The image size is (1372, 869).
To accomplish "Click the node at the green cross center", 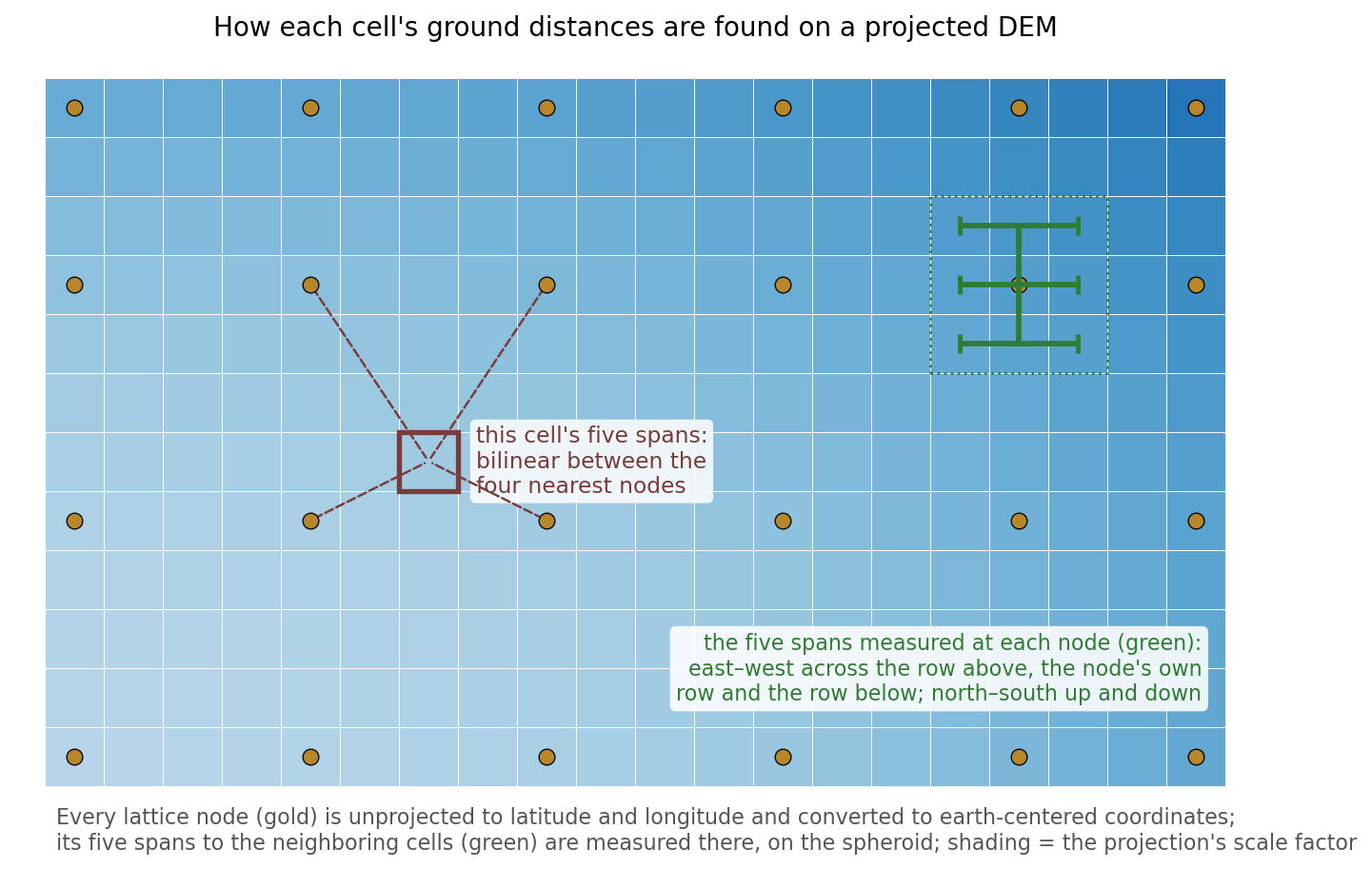I will (1019, 285).
